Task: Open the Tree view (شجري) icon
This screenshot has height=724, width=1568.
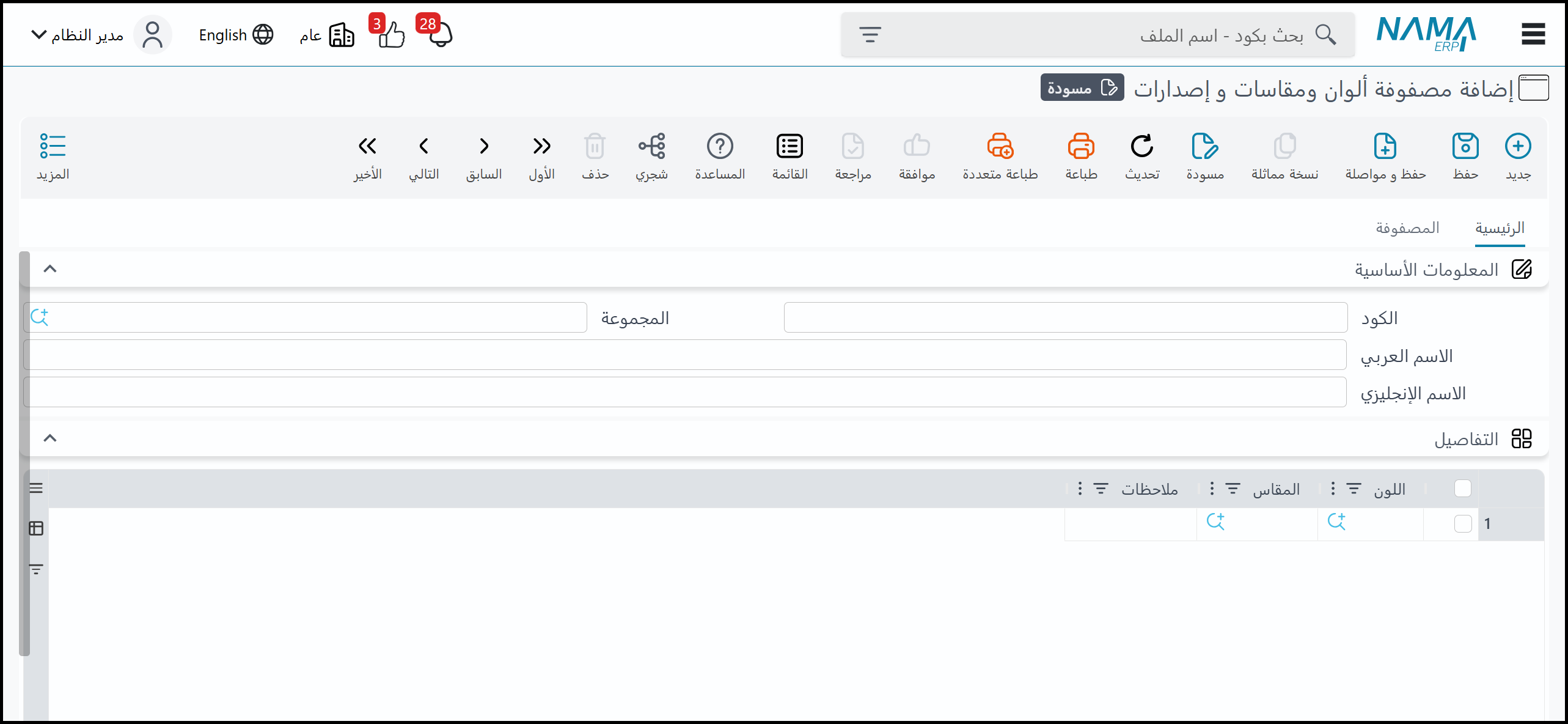Action: click(x=651, y=147)
